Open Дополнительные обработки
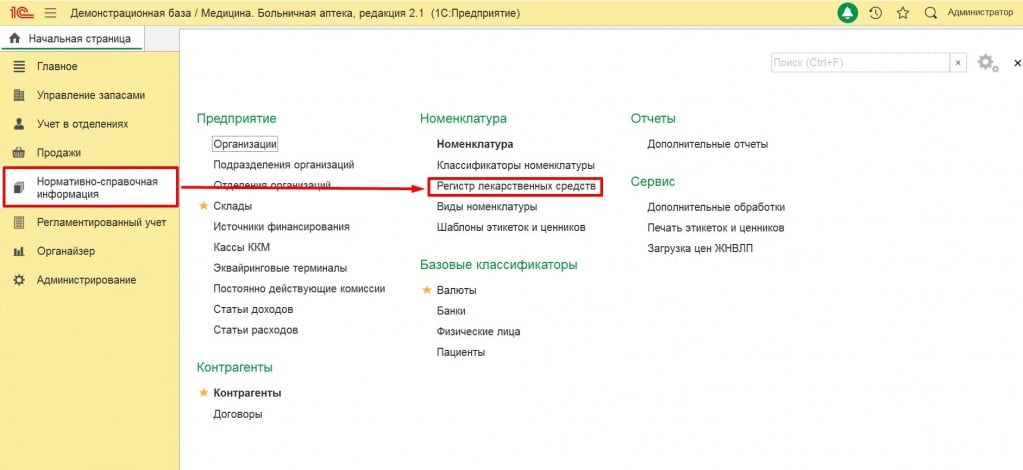Screen dimensions: 1023x470 pos(716,207)
